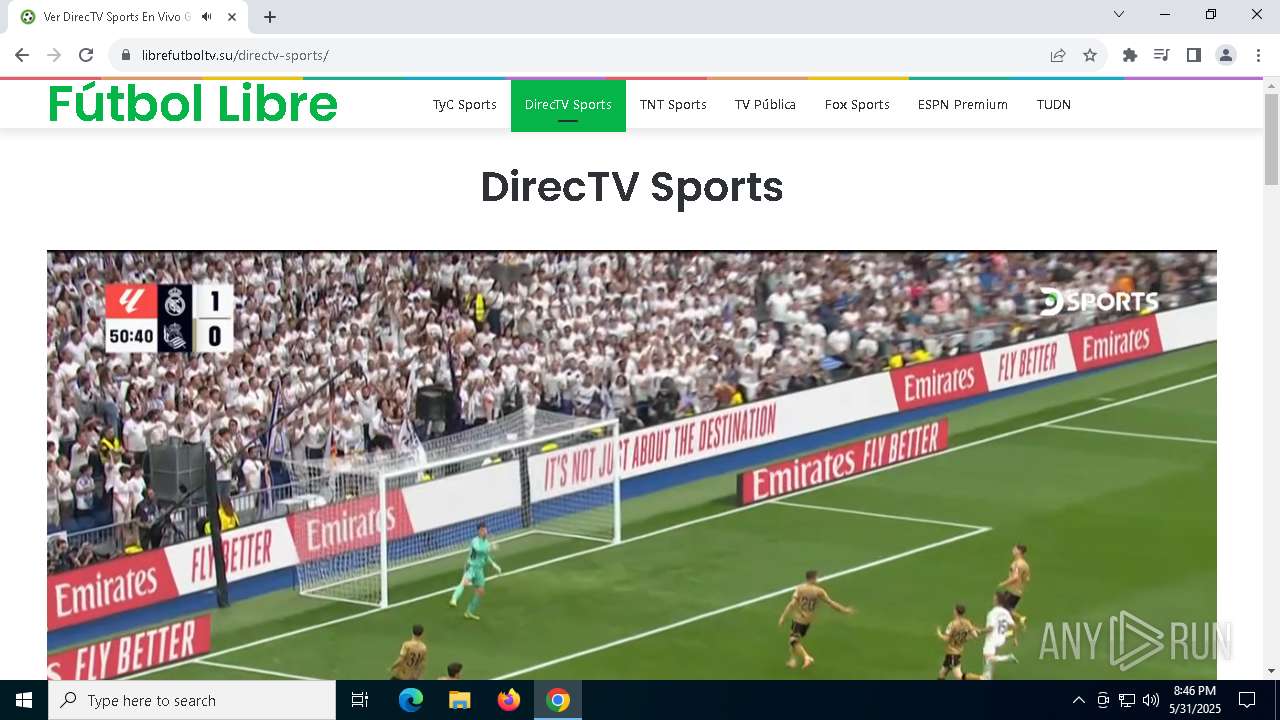Open the taskbar clock and date

tap(1195, 700)
